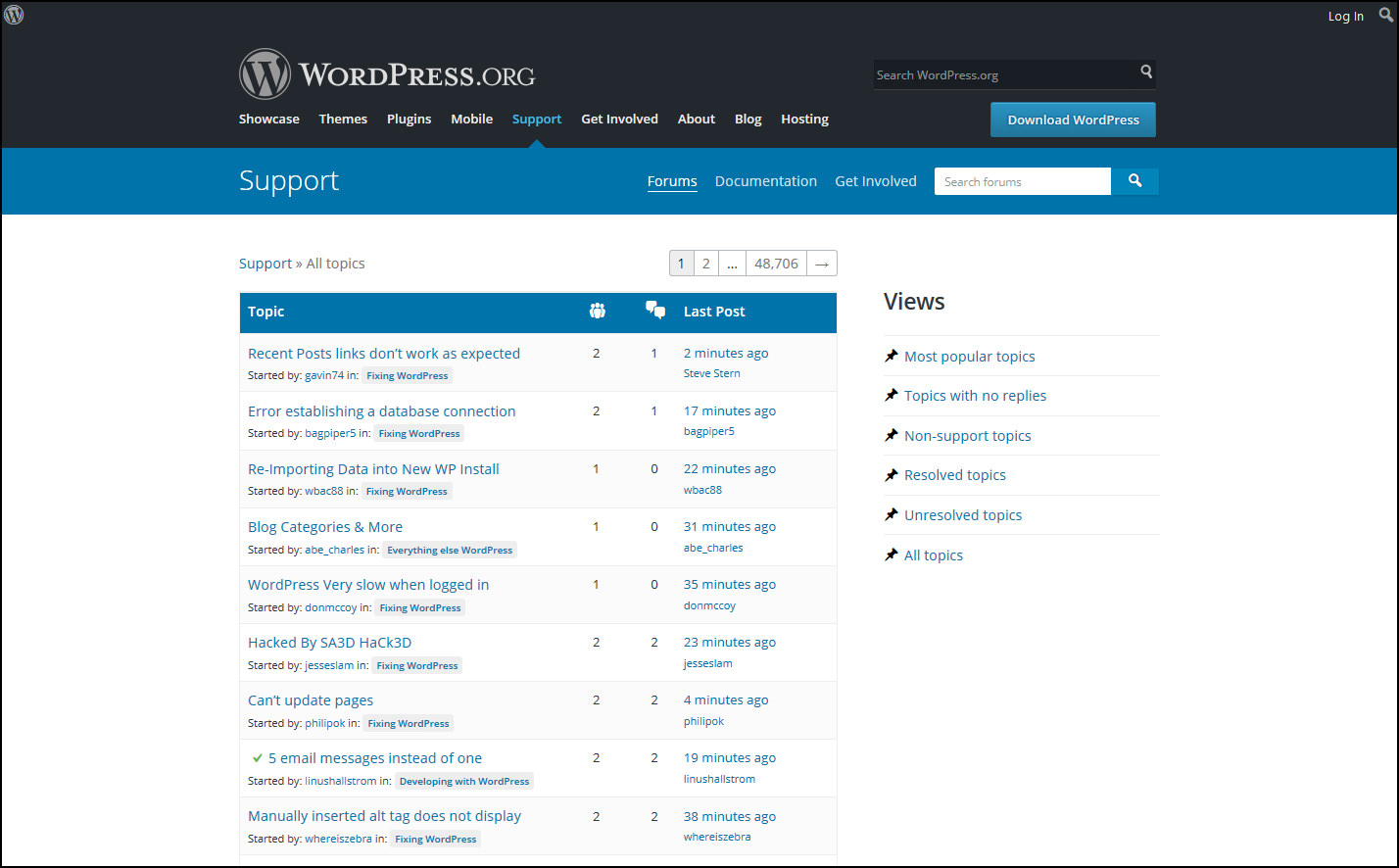Select the Support menu item
The height and width of the screenshot is (868, 1399).
click(x=537, y=120)
